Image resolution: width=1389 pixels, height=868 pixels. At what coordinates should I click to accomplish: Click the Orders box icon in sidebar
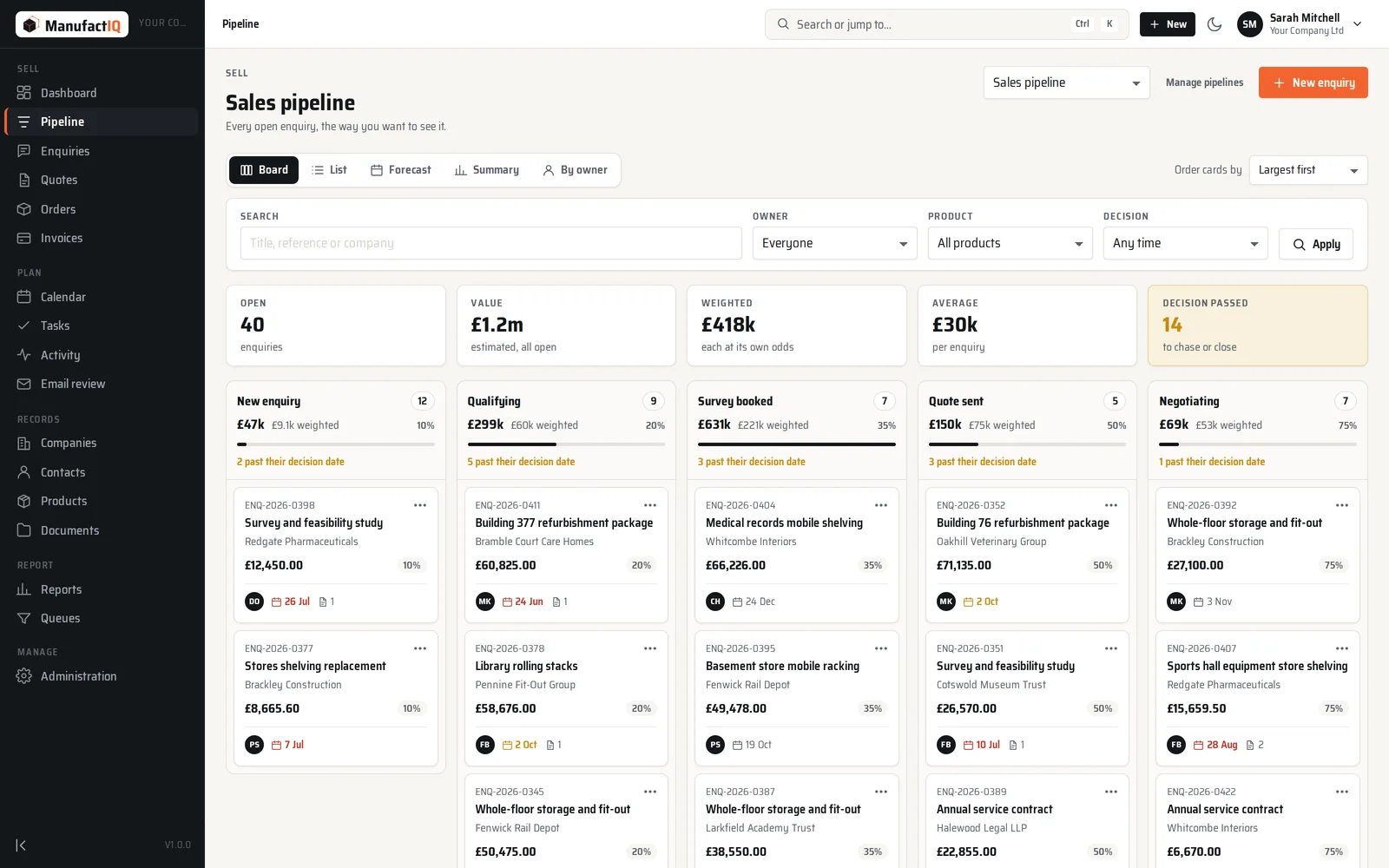tap(24, 209)
